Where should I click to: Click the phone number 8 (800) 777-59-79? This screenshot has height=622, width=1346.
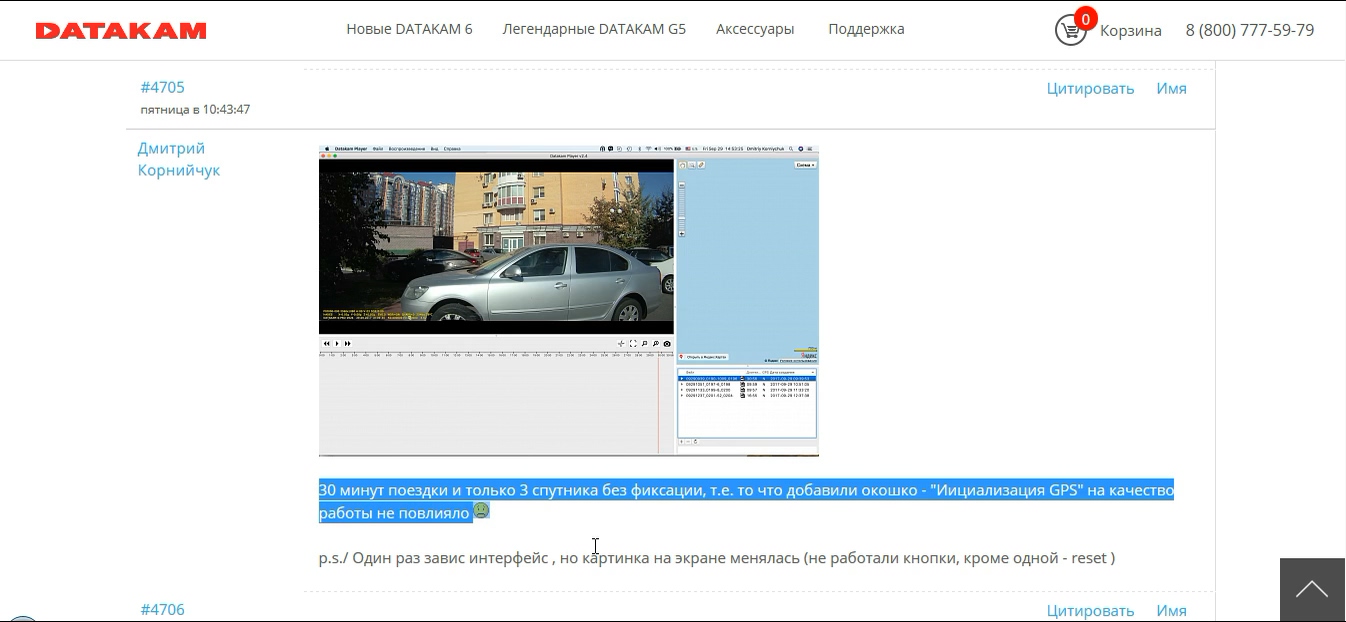click(x=1249, y=30)
